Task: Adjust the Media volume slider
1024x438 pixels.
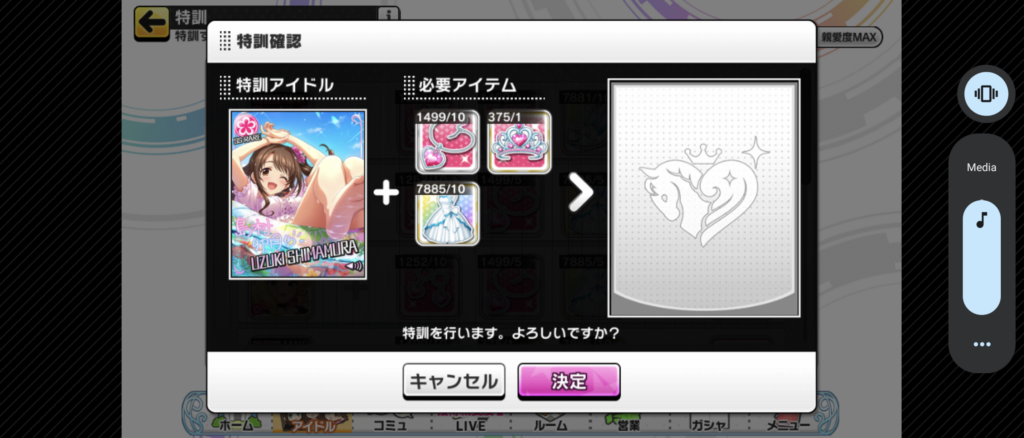Action: [x=982, y=257]
